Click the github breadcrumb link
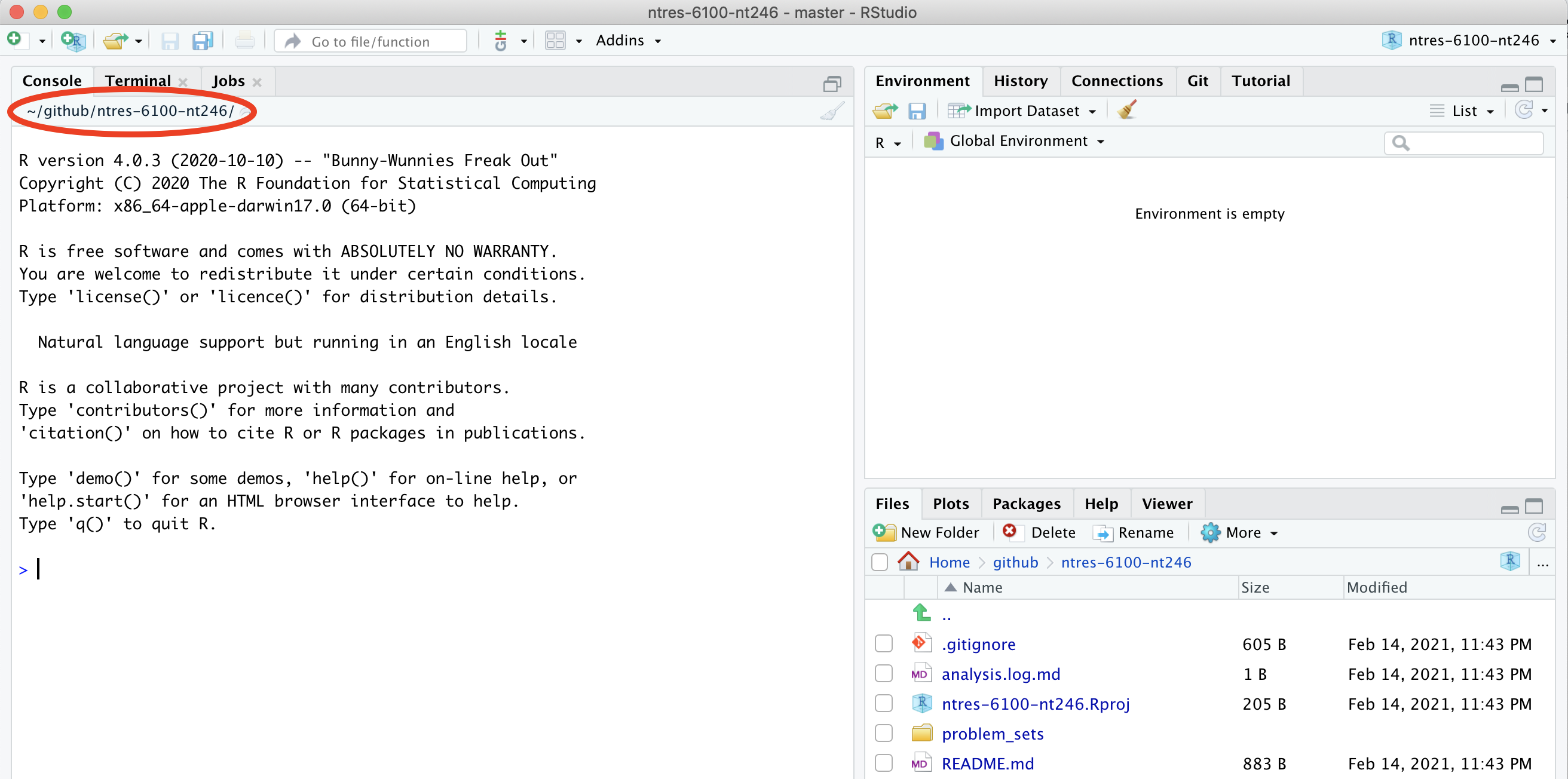Viewport: 1568px width, 779px height. click(1015, 562)
